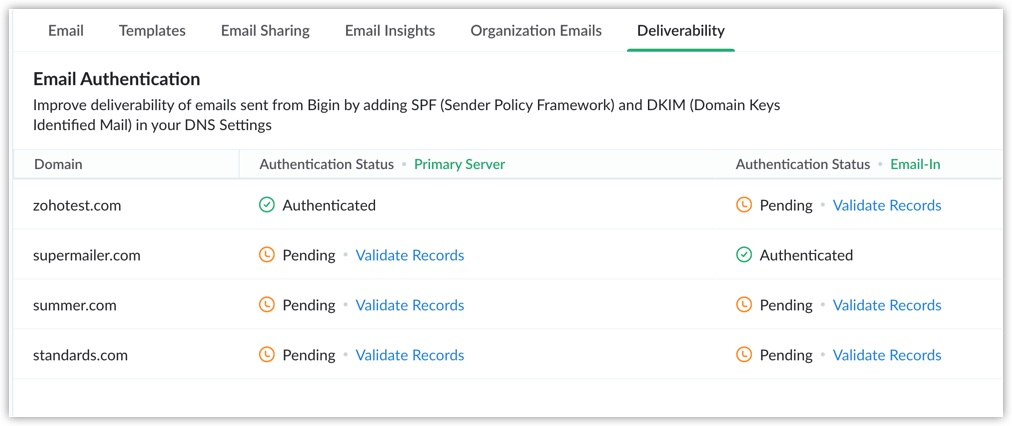Select the Deliverability tab
1012x426 pixels.
[681, 30]
